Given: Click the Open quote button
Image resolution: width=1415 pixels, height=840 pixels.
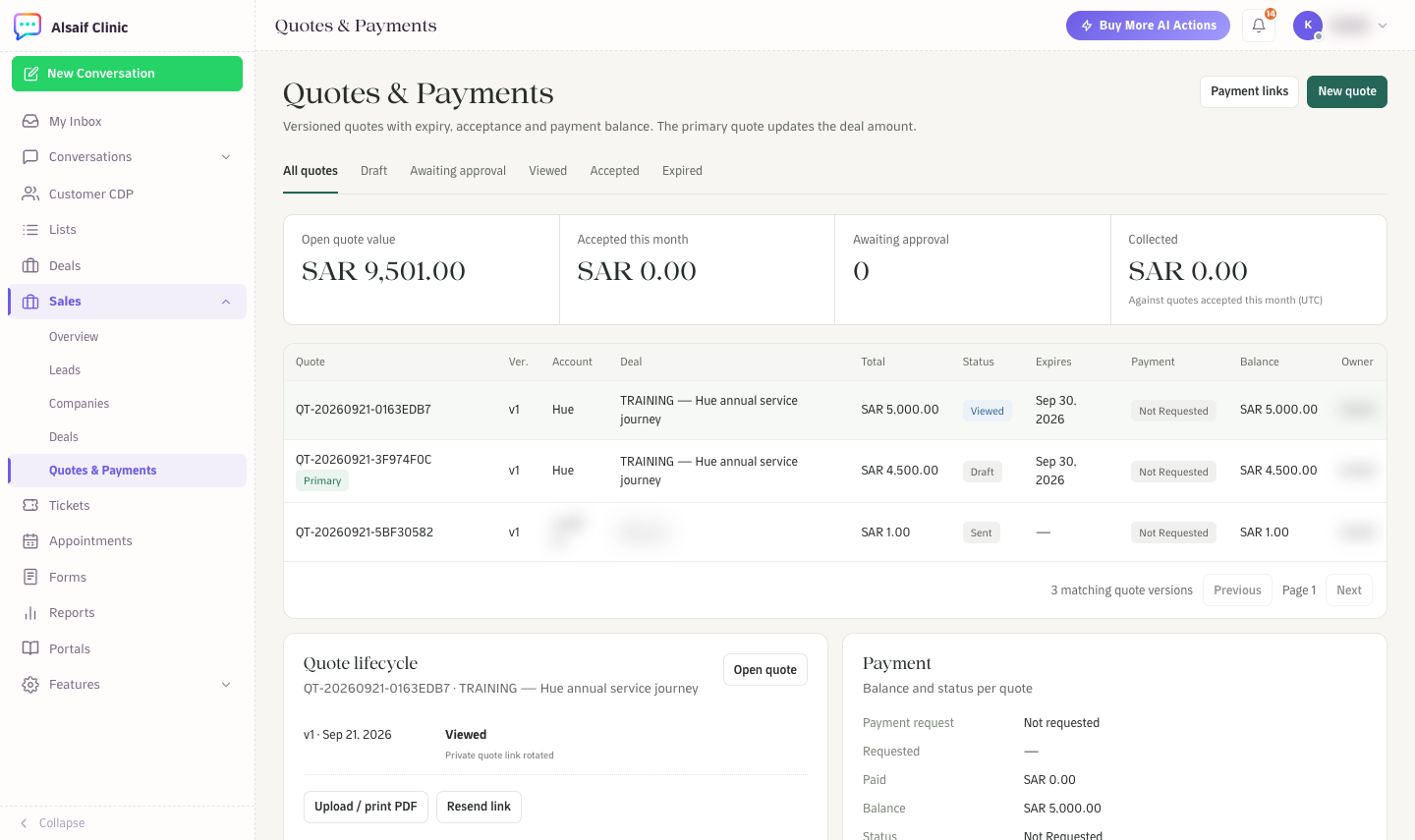Looking at the screenshot, I should click(x=765, y=670).
